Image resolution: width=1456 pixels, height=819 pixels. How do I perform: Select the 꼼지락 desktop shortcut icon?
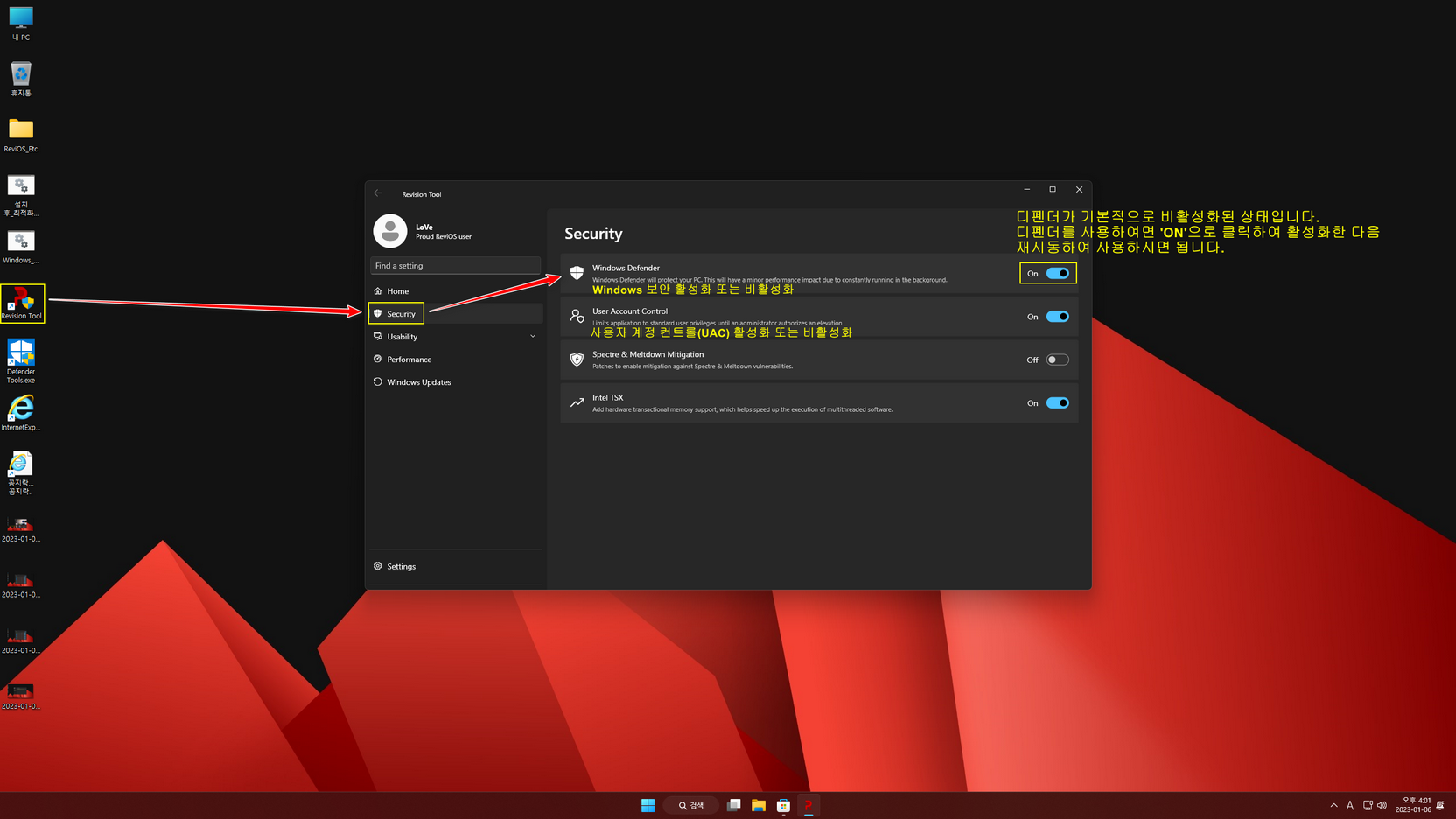pos(20,472)
